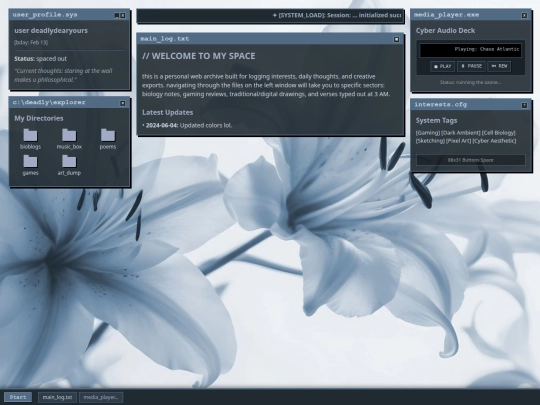Pause the Cyber Audio Deck track
This screenshot has width=540, height=405.
click(471, 66)
